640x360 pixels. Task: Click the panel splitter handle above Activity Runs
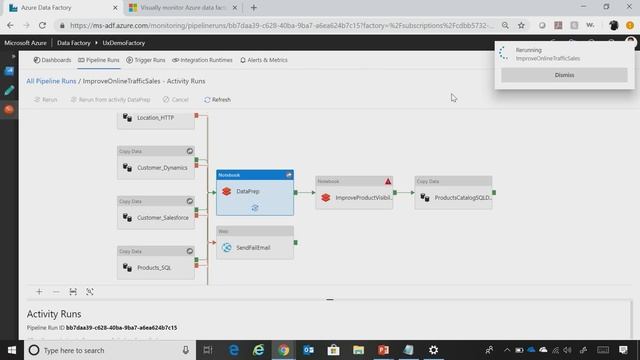click(330, 300)
